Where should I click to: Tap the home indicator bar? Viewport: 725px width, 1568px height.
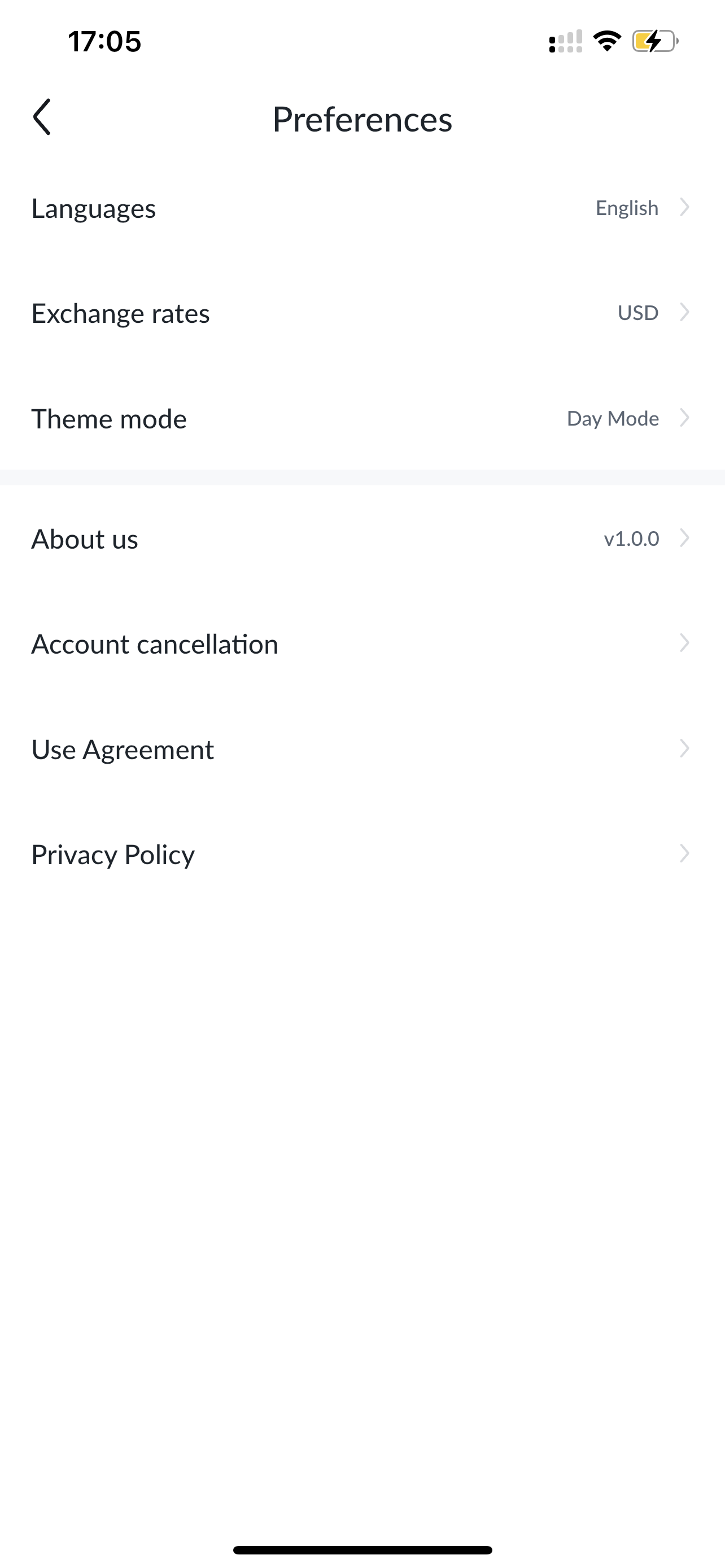coord(362,1550)
